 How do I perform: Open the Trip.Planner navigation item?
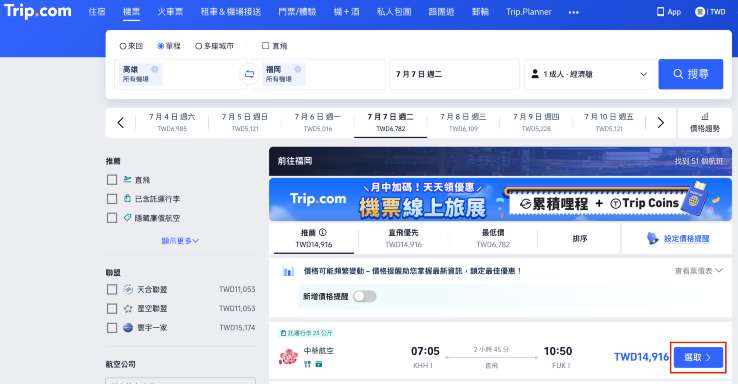click(529, 12)
